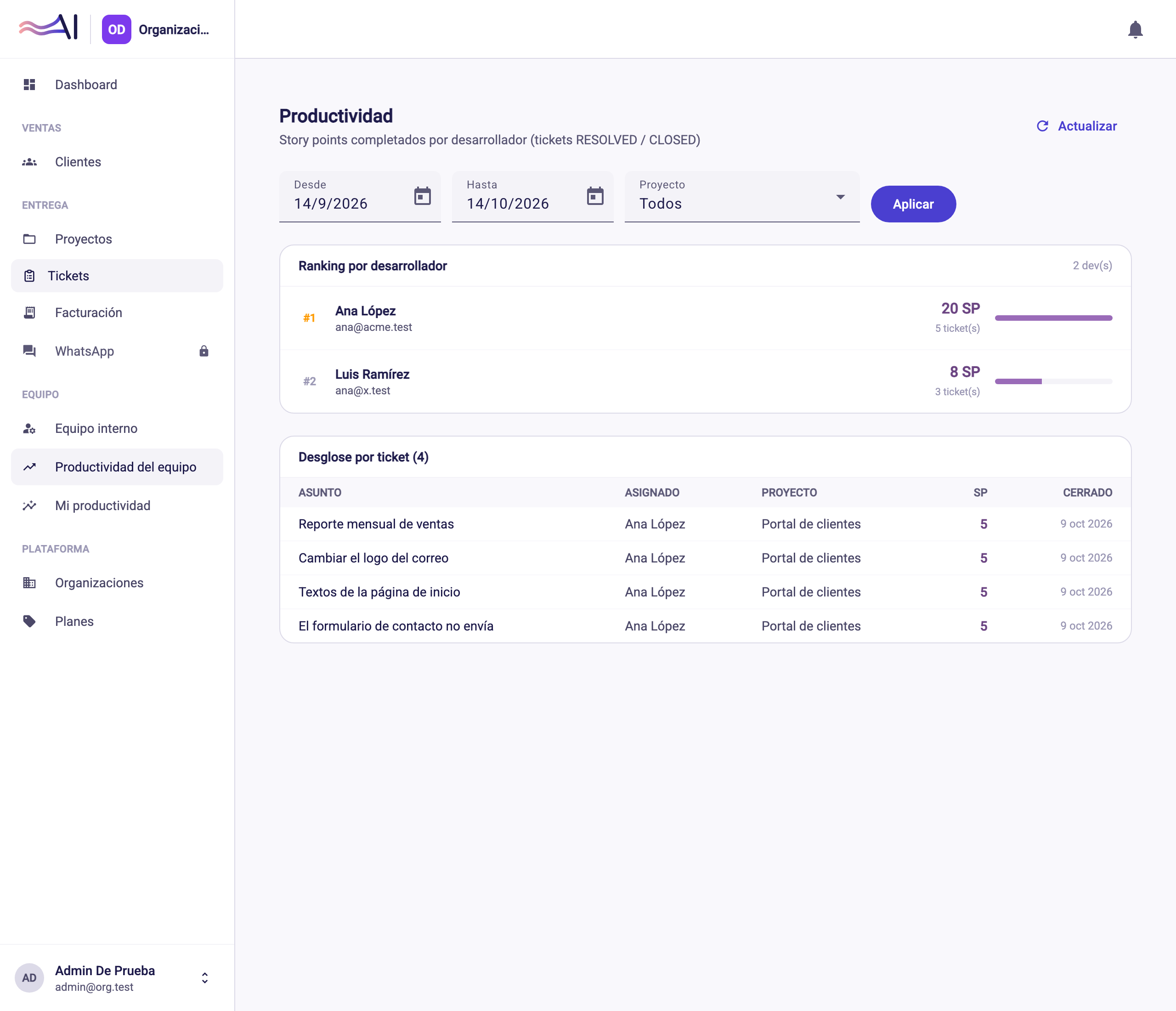Click the Desde date input field
The image size is (1176, 1011).
[360, 196]
